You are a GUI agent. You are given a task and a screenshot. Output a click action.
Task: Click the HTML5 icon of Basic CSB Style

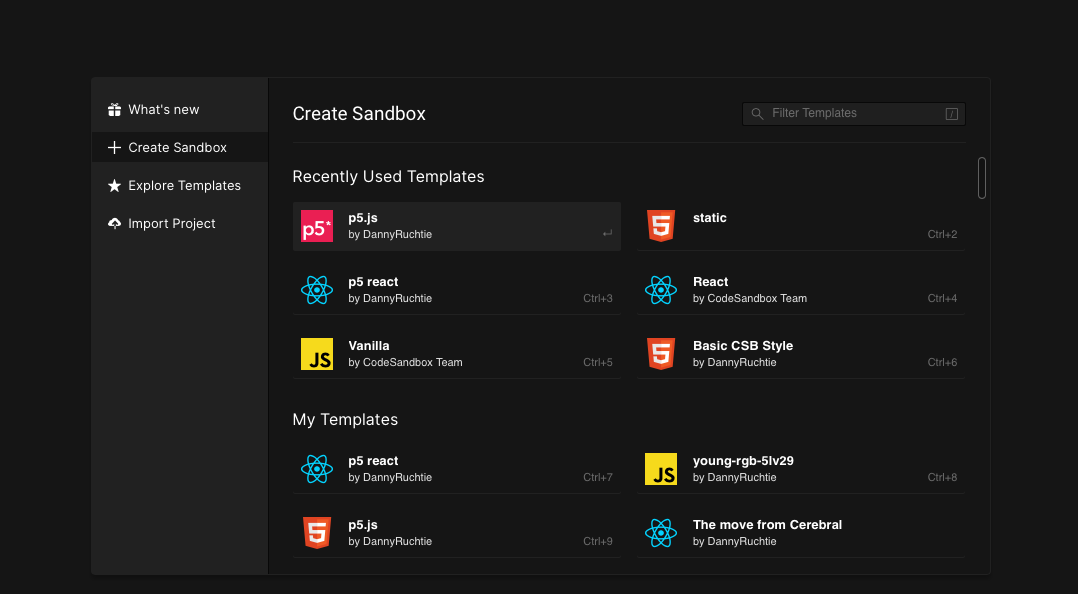click(x=661, y=354)
